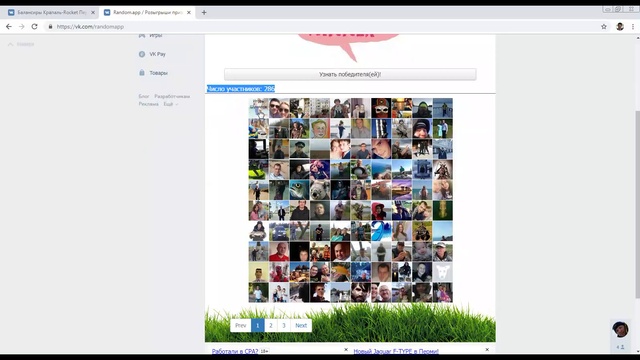Open the Новый Jaguar F-TYPE ad link
The height and width of the screenshot is (360, 640).
tap(396, 351)
